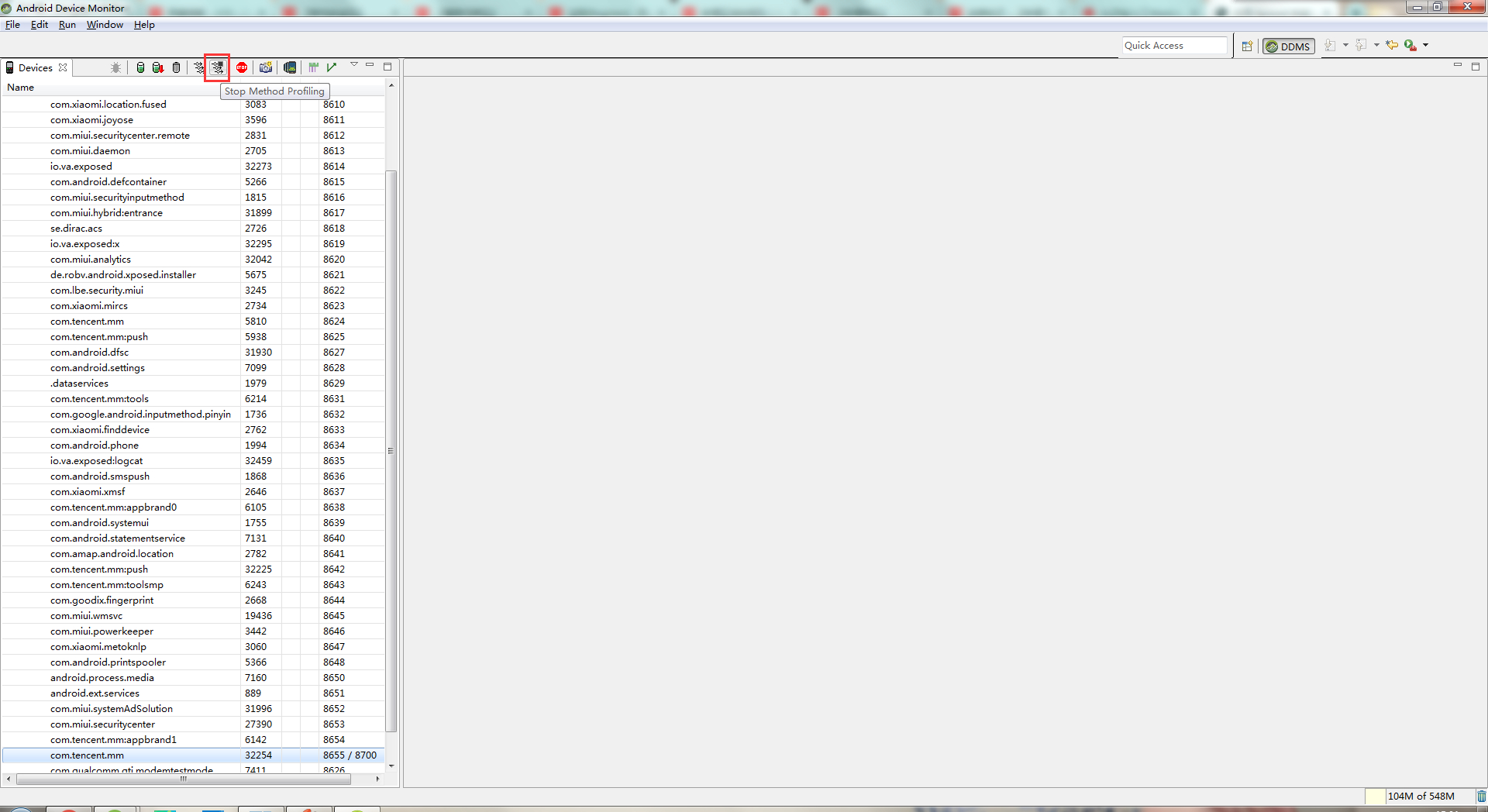Select the com.xiaomi.location.fused process
This screenshot has height=812, width=1488.
pos(194,104)
